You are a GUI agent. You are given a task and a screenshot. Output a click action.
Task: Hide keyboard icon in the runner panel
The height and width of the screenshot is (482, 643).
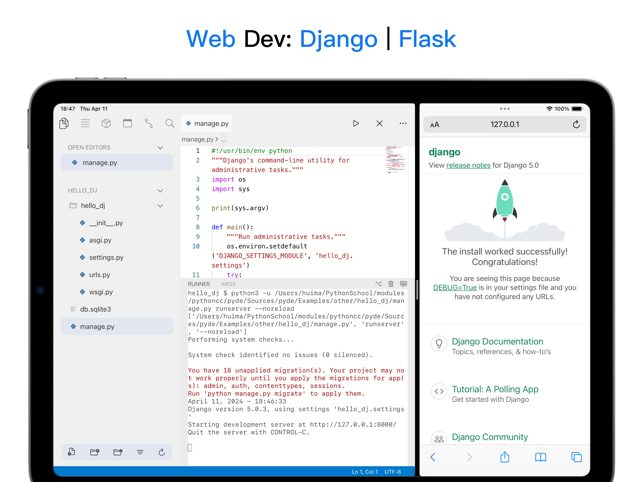coord(404,284)
